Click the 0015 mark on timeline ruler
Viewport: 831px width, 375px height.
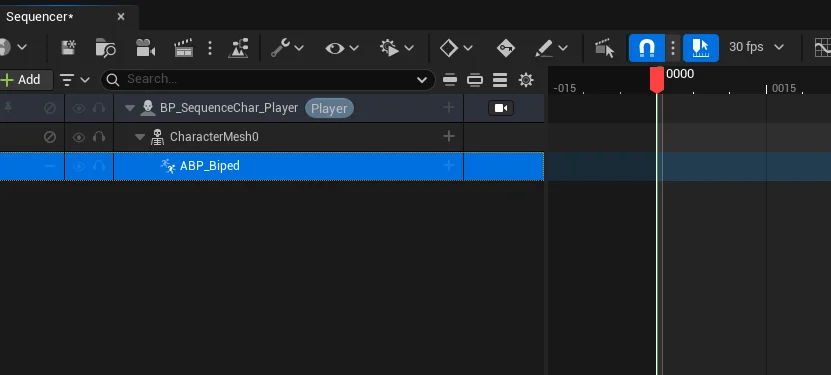click(x=784, y=88)
